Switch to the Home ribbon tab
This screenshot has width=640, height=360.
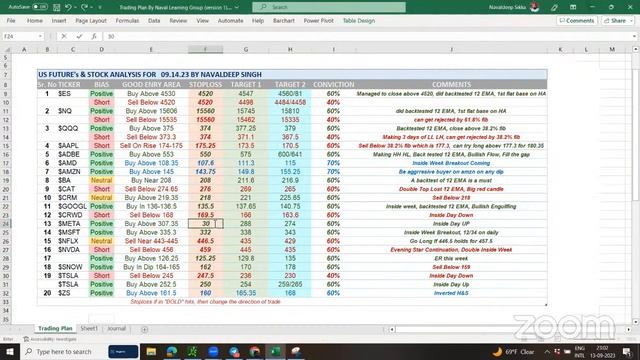point(35,20)
